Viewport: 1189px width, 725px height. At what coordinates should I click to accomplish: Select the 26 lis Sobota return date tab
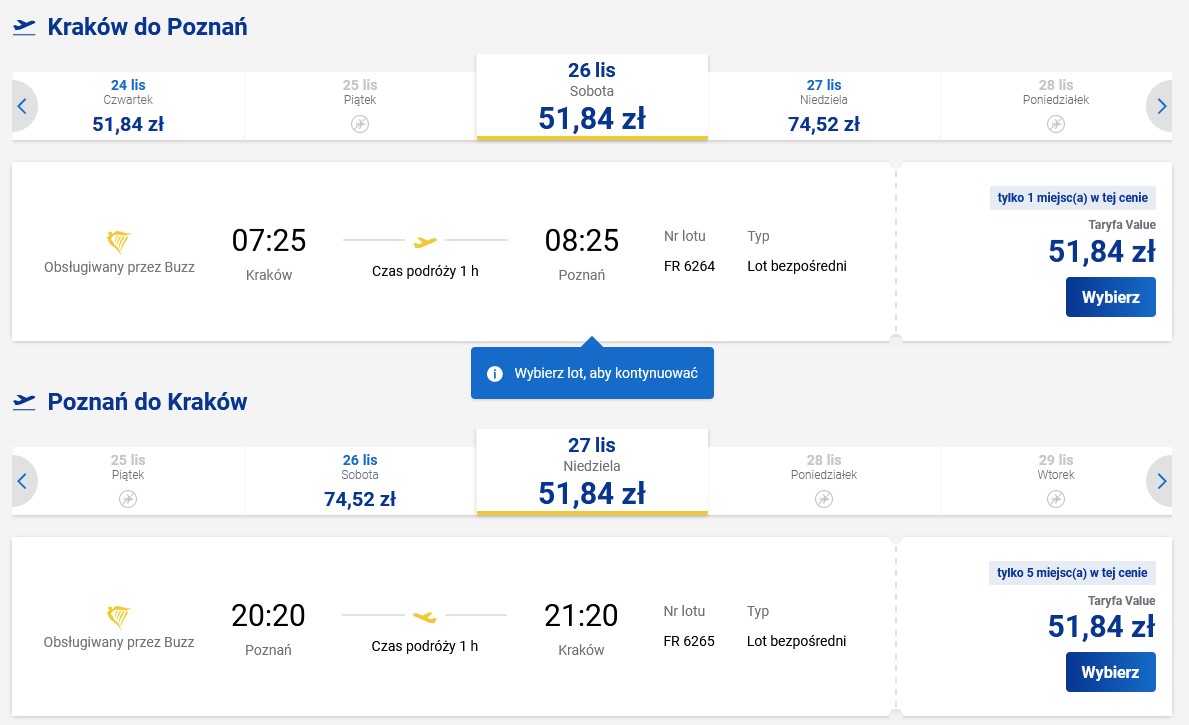point(360,481)
